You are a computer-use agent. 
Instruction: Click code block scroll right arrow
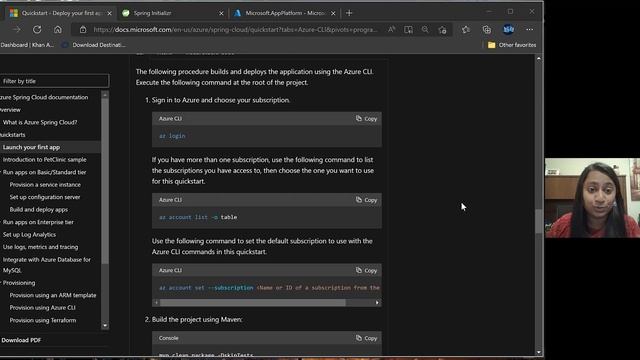click(x=377, y=302)
